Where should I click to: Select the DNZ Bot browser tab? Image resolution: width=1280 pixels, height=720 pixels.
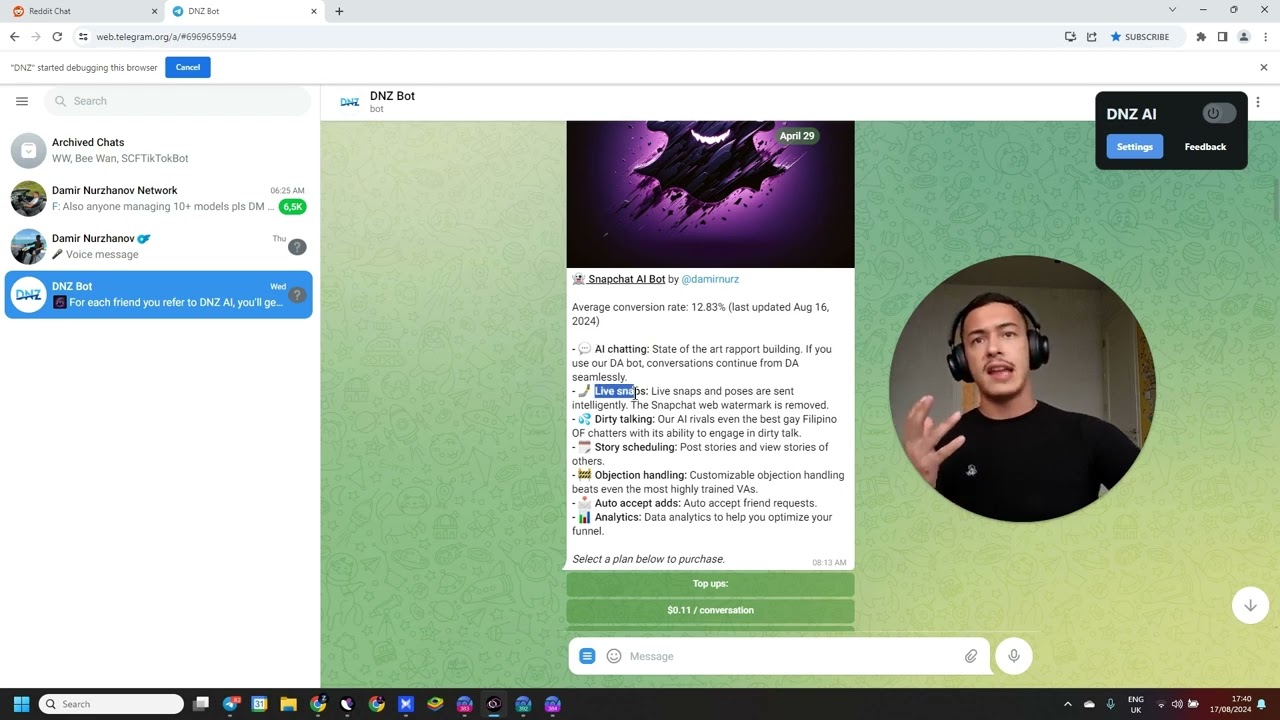coord(244,11)
